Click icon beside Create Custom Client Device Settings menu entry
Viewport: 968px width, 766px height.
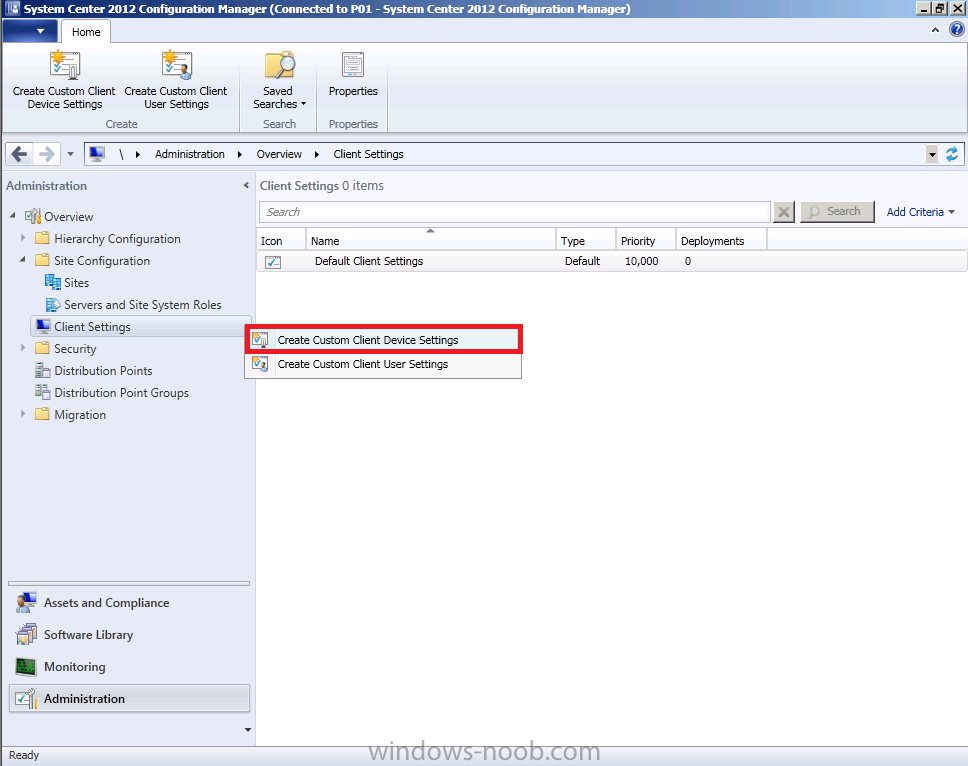point(260,340)
